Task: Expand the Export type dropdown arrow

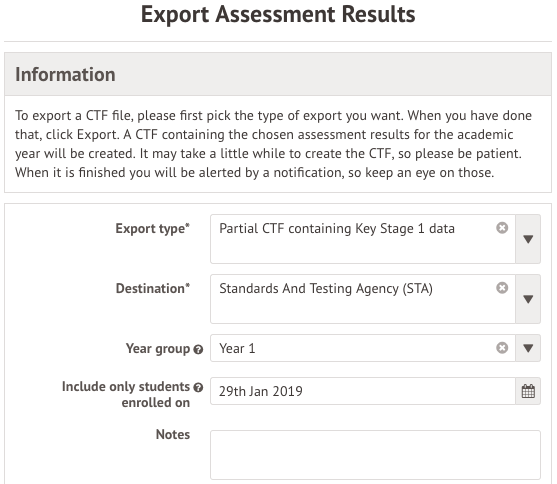Action: (528, 239)
